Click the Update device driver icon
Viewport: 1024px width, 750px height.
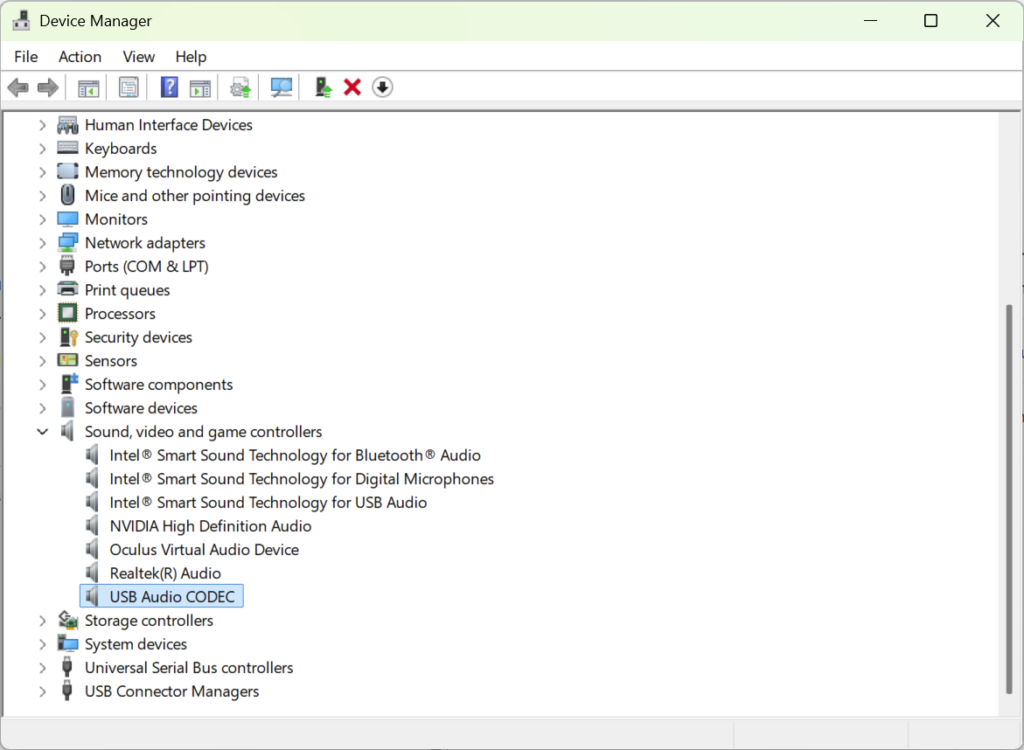[x=323, y=88]
